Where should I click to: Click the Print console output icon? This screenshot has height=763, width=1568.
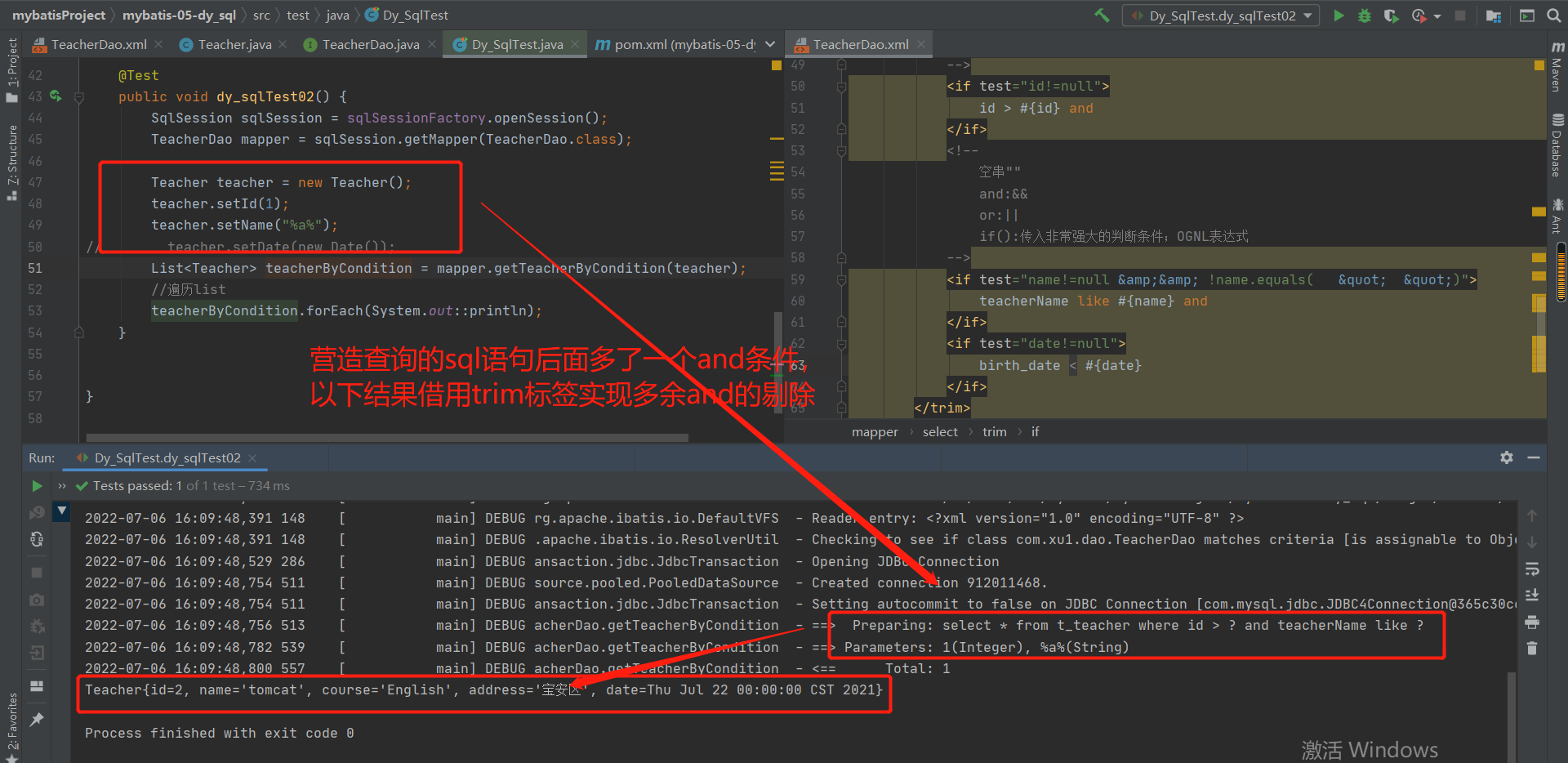click(1532, 622)
